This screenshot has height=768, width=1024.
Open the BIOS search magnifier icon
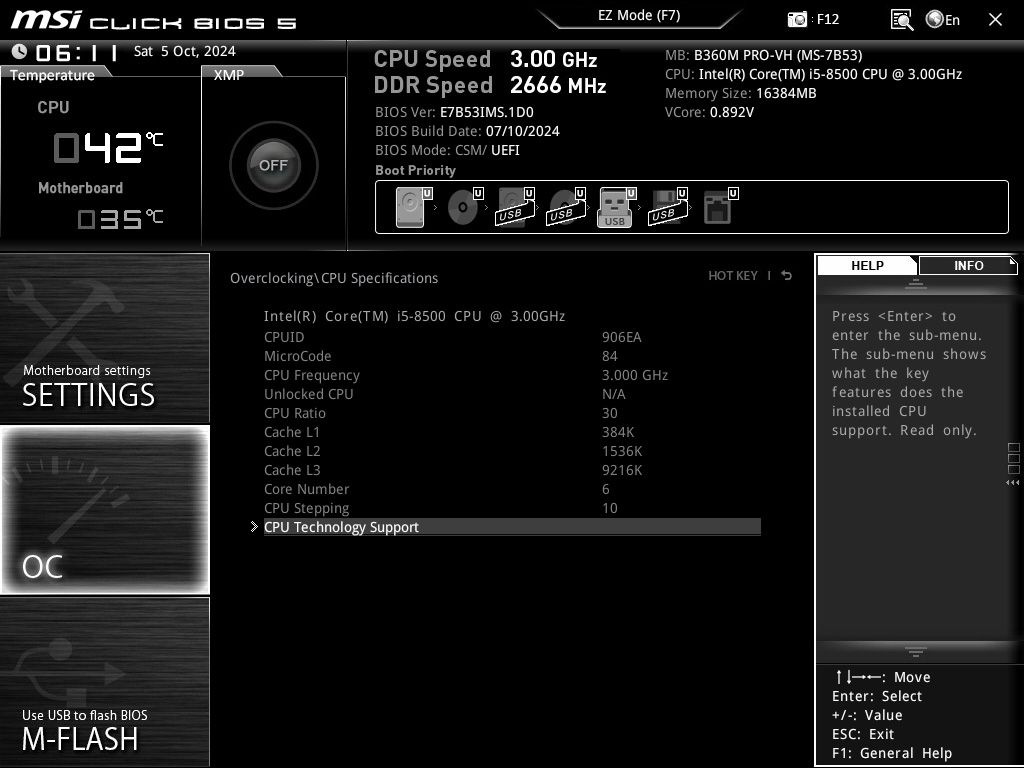[x=901, y=20]
